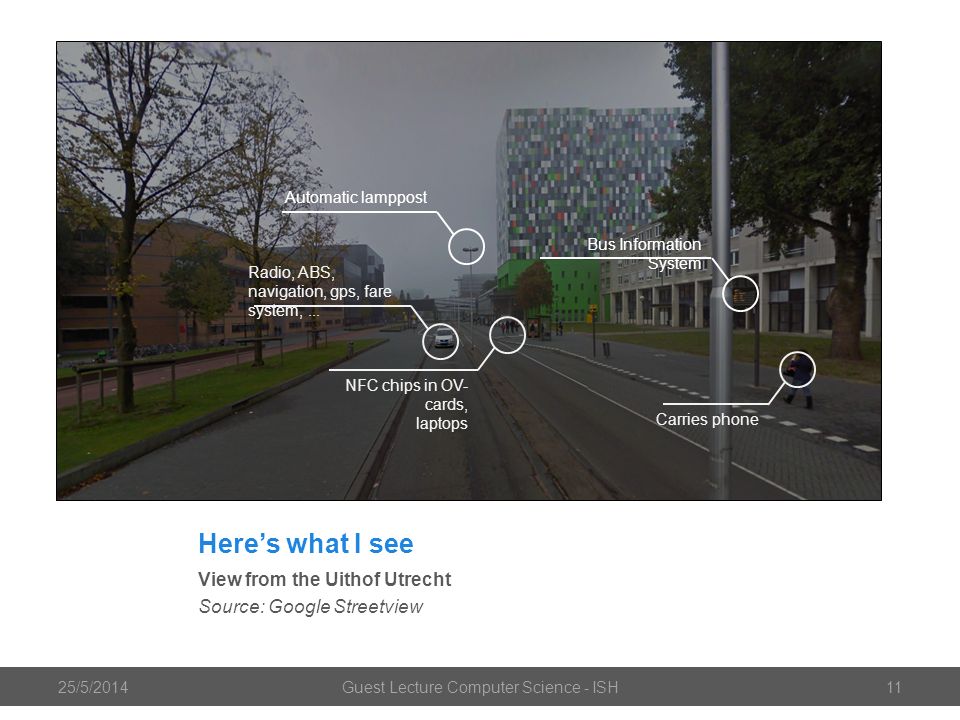This screenshot has height=720, width=960.
Task: Click the 'Carries phone' label
Action: click(x=707, y=419)
